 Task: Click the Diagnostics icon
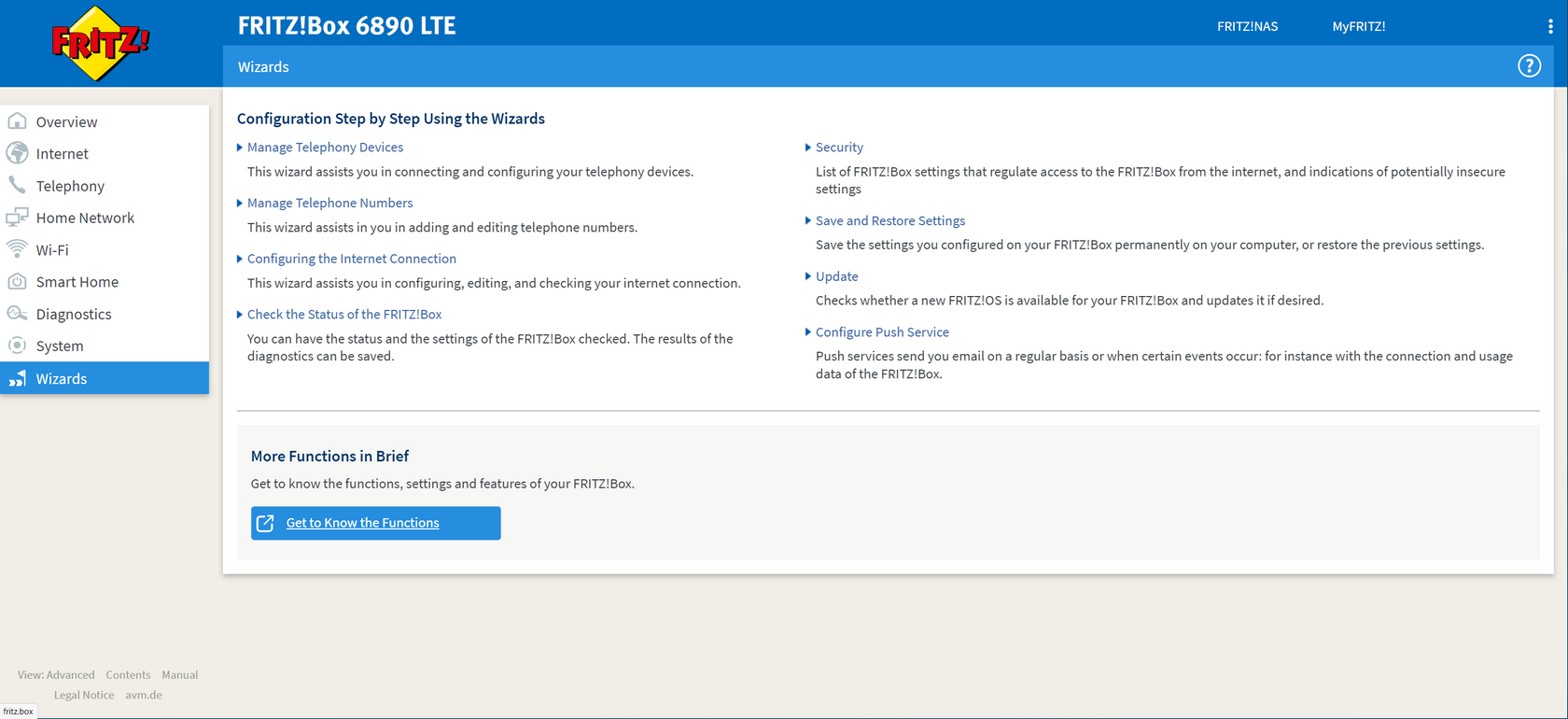(17, 314)
